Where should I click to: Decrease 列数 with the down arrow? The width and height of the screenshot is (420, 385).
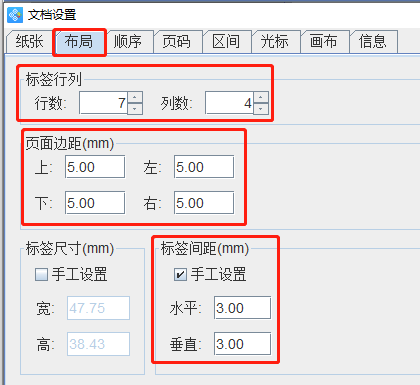[261, 109]
